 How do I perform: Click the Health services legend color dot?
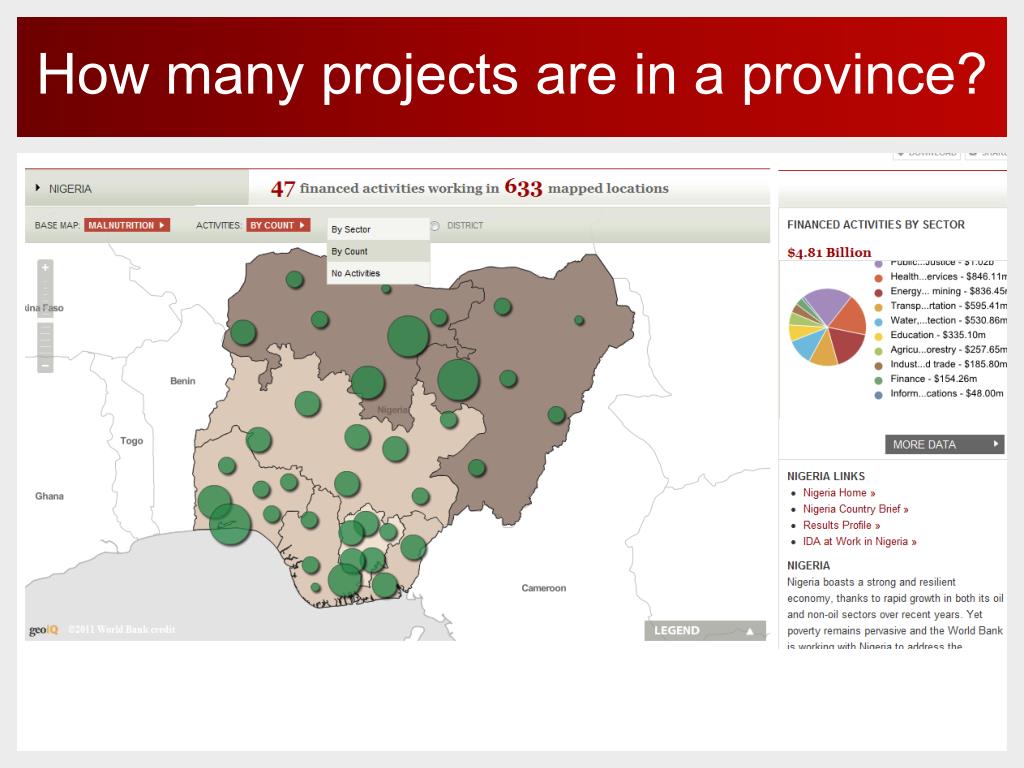point(878,277)
